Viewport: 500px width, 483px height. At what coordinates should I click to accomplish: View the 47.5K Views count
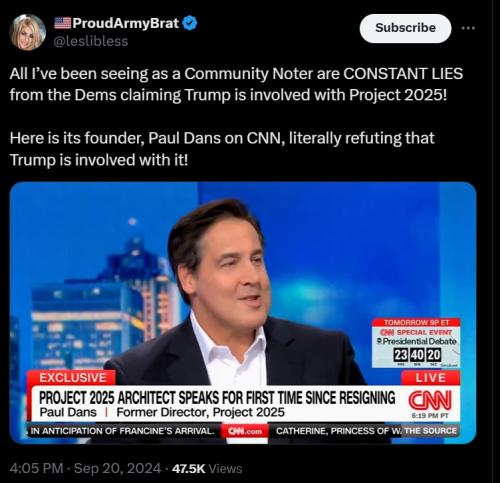coord(207,468)
